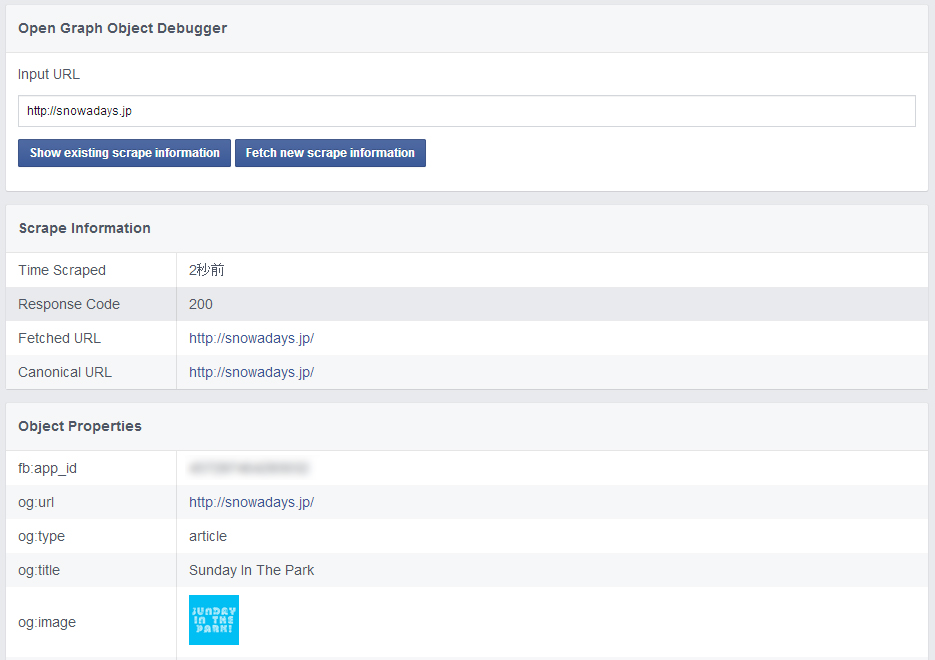Click the fb:app_id property label
This screenshot has height=660, width=935.
click(x=47, y=468)
